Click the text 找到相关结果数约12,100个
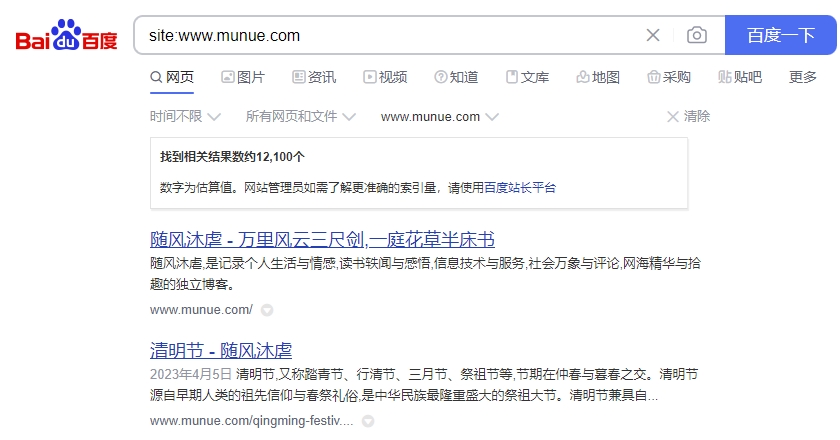The height and width of the screenshot is (440, 840). pos(232,157)
